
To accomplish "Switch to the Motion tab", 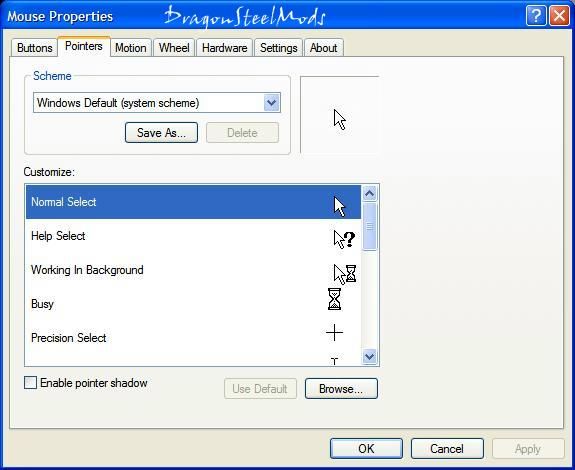I will [131, 48].
